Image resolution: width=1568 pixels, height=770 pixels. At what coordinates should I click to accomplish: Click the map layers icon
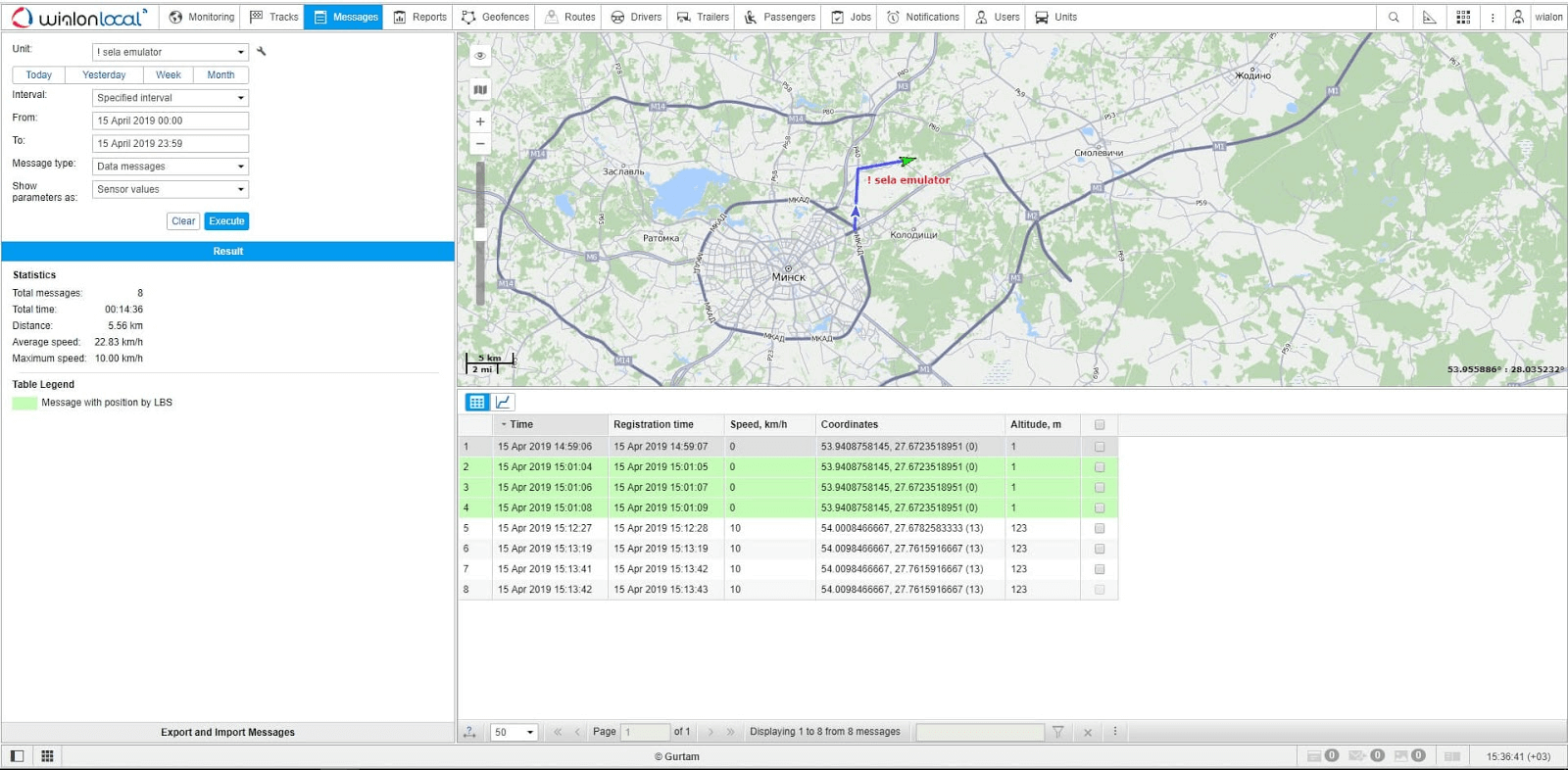(x=480, y=90)
